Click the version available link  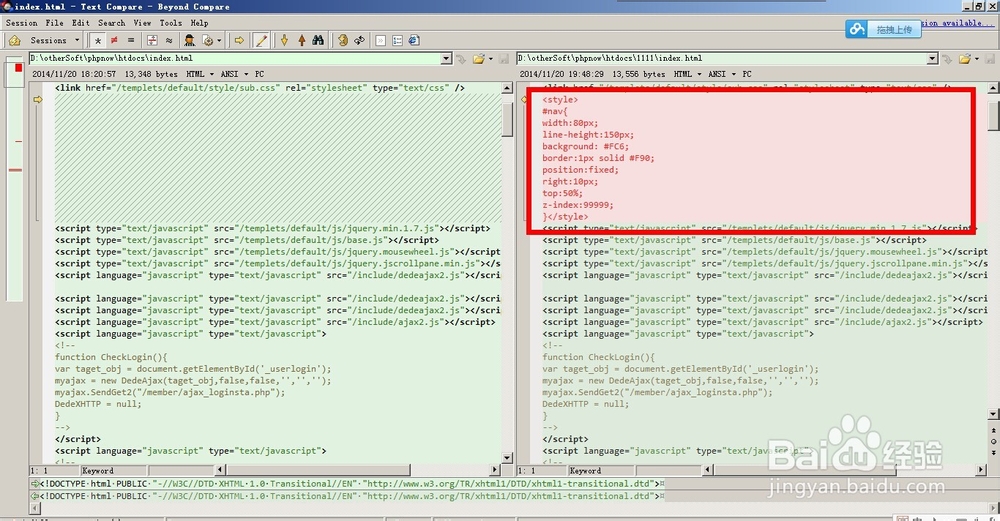point(958,23)
